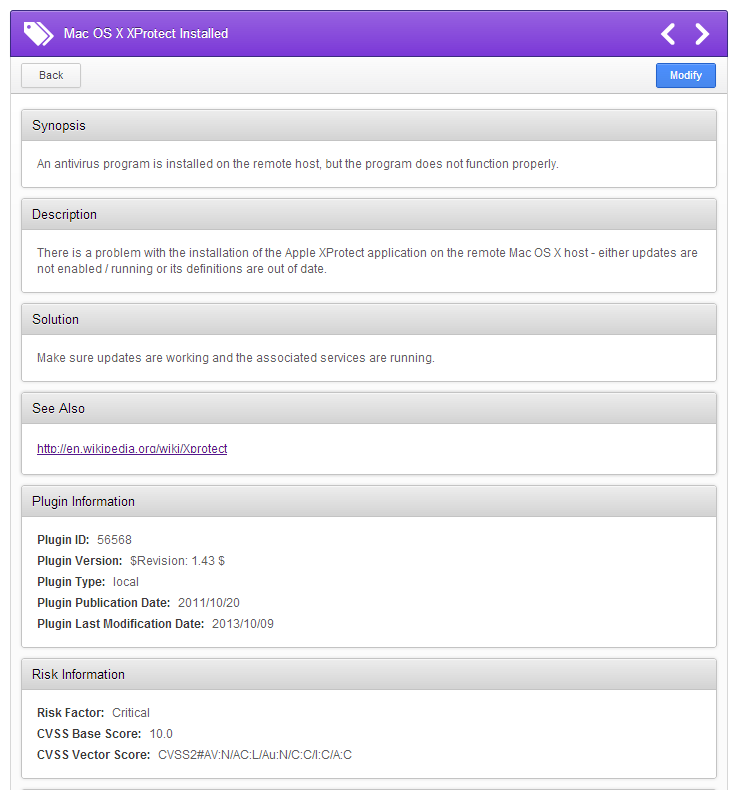
Task: Click the tag icon in the header
Action: (x=38, y=34)
